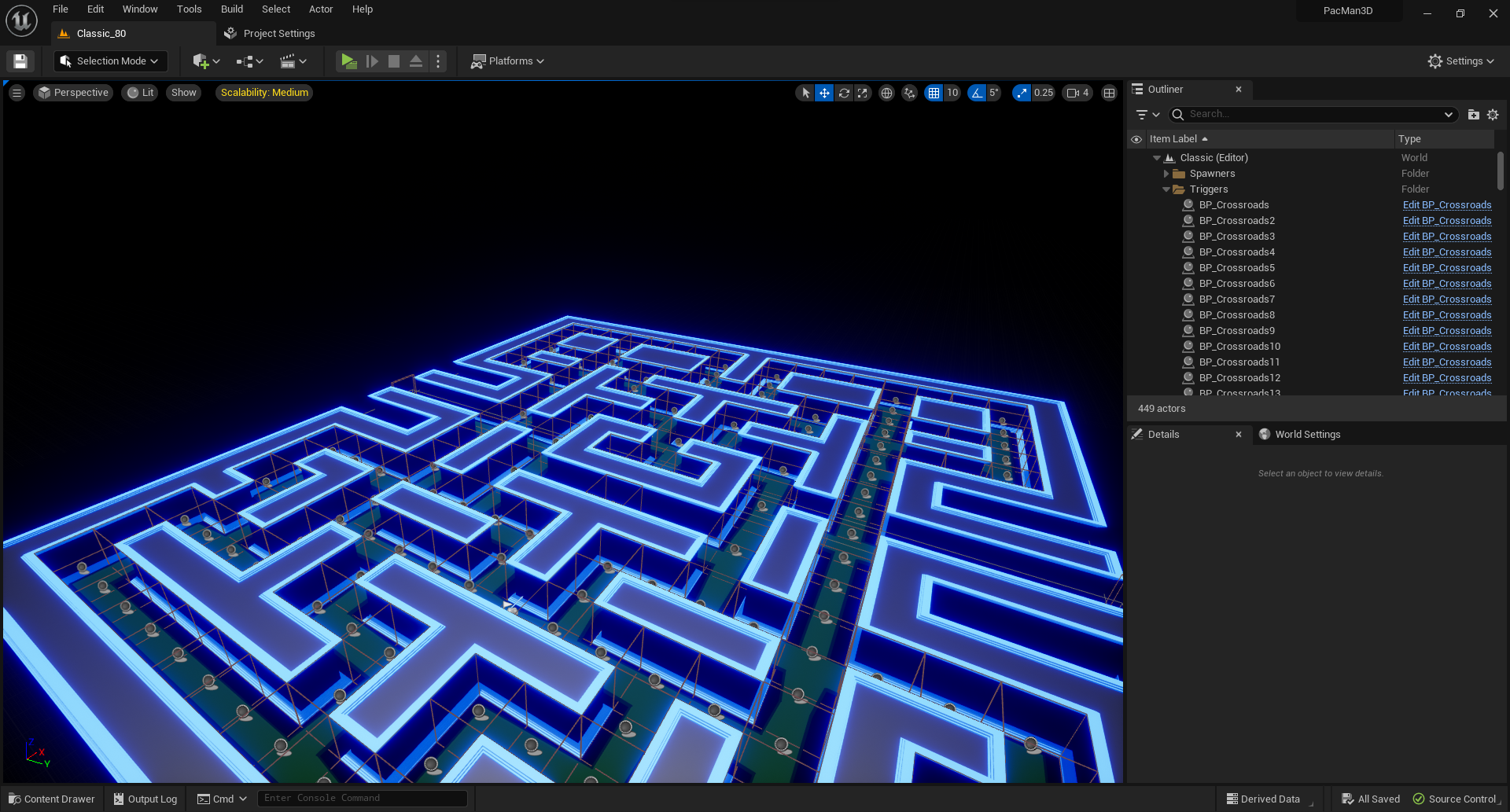
Task: Switch to the Project Settings tab
Action: (271, 34)
